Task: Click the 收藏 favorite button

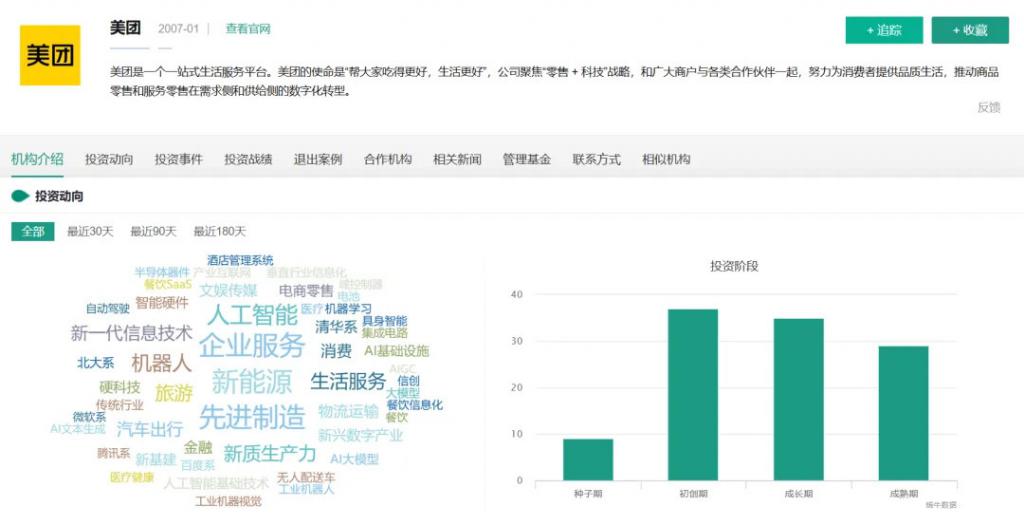Action: 969,30
